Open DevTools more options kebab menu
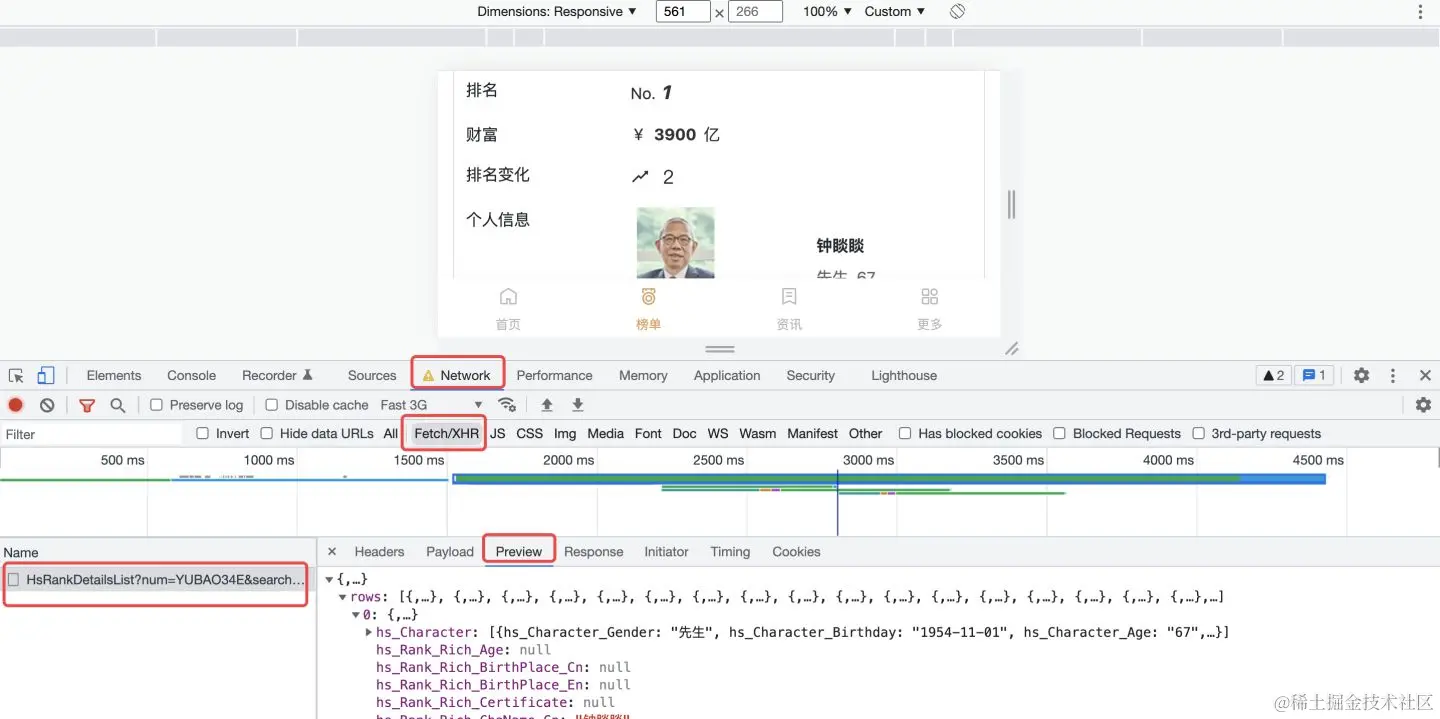This screenshot has height=719, width=1440. tap(1392, 375)
